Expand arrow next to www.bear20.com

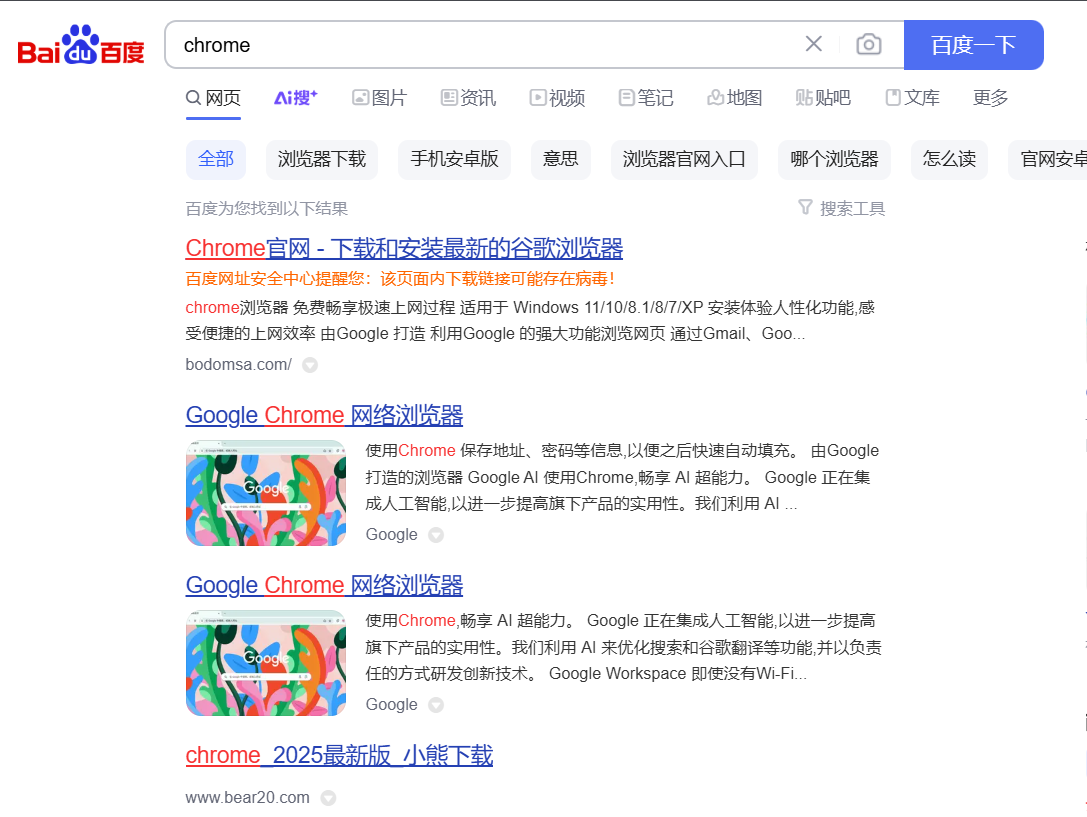(x=328, y=798)
